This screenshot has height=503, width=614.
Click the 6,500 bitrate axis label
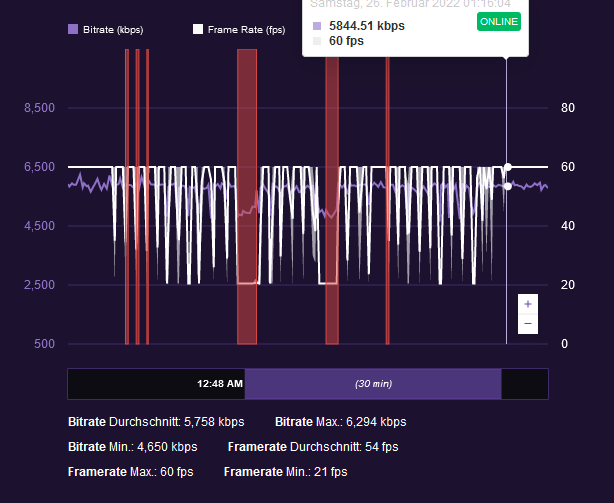click(40, 167)
